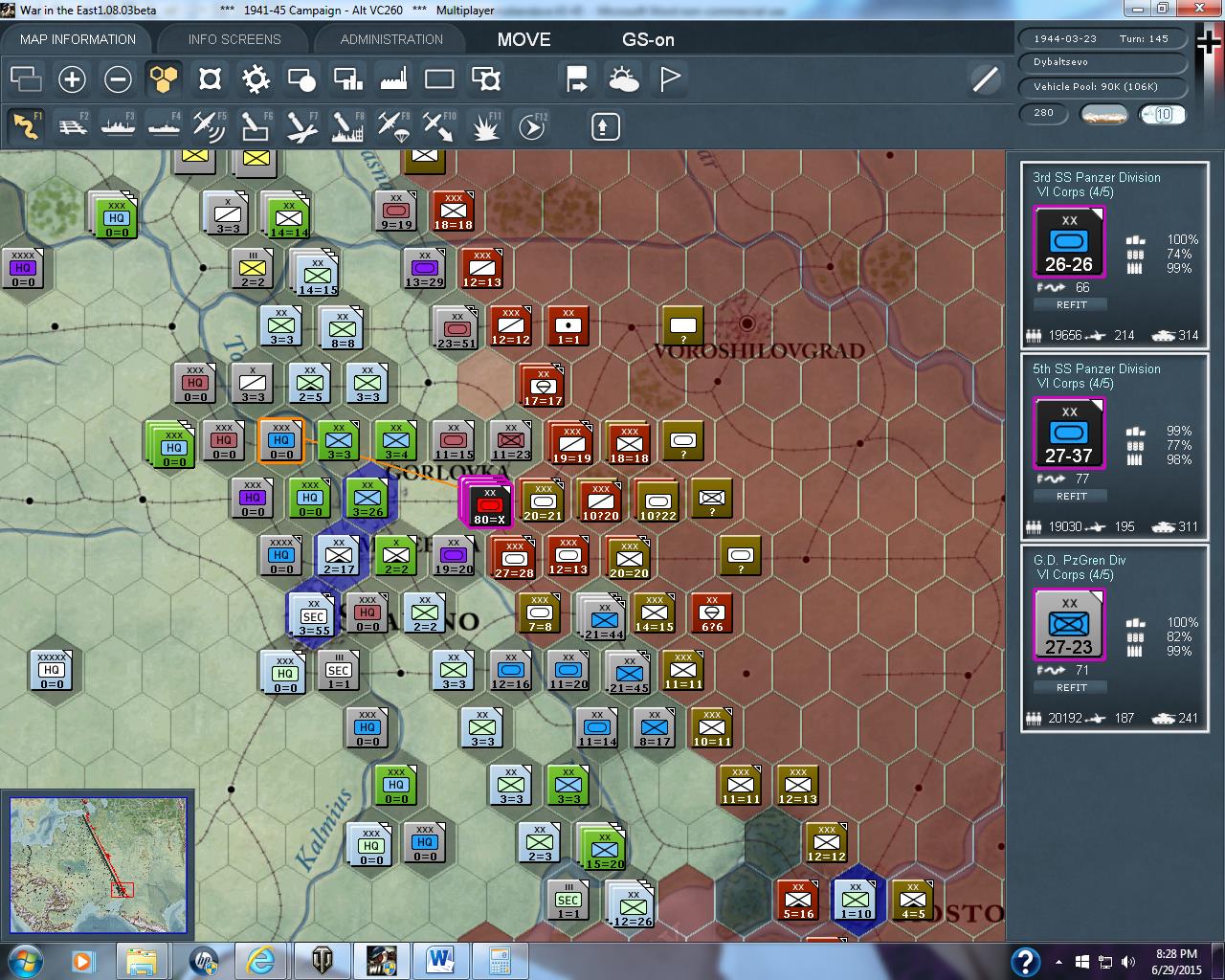This screenshot has width=1225, height=980.
Task: Select the 27-37 counter of 5th SS Panzer
Action: (x=1069, y=434)
